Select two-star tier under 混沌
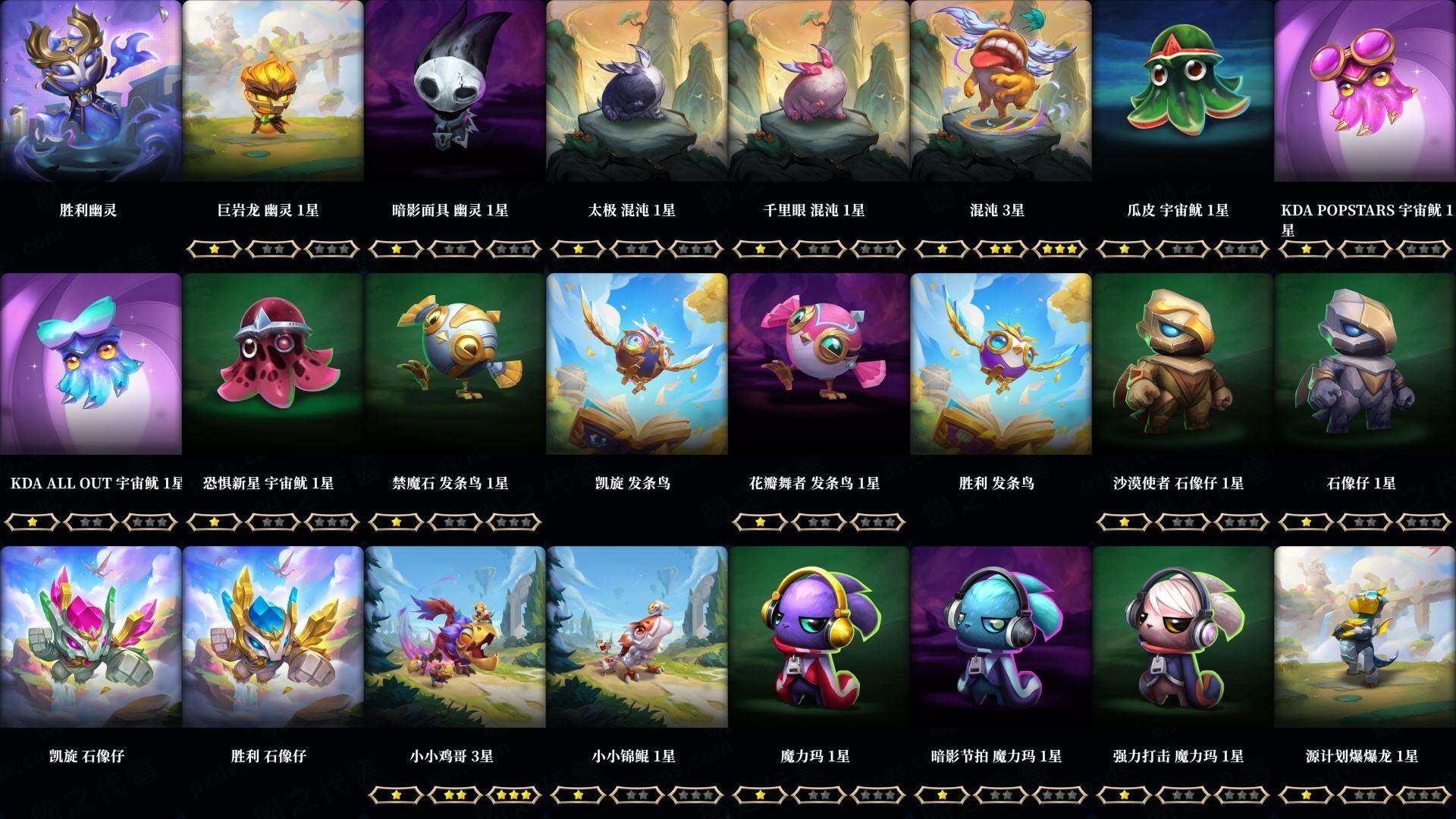 tap(1001, 249)
